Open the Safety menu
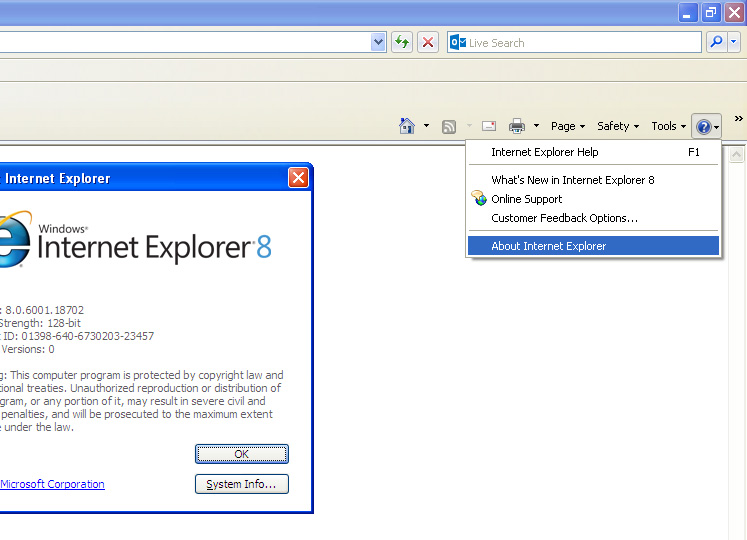Screen dimensions: 747x540 pos(618,126)
